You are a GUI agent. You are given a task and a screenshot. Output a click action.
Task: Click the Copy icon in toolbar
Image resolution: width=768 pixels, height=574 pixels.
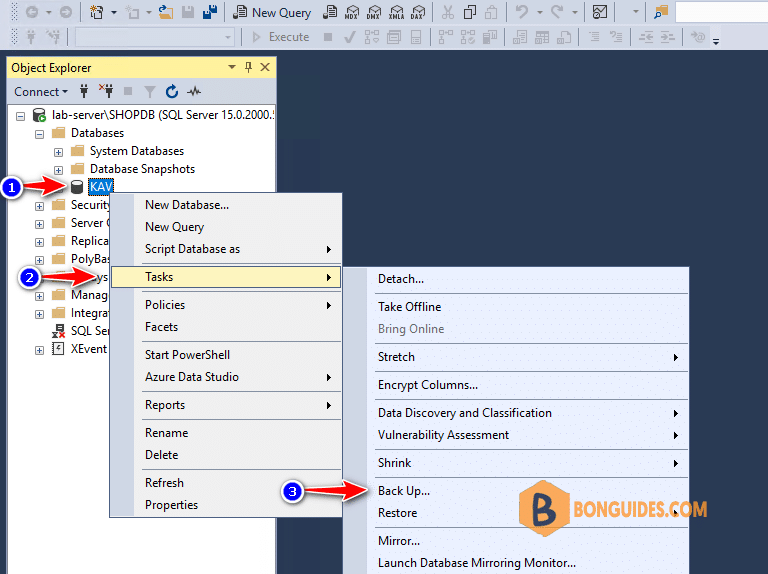point(470,12)
